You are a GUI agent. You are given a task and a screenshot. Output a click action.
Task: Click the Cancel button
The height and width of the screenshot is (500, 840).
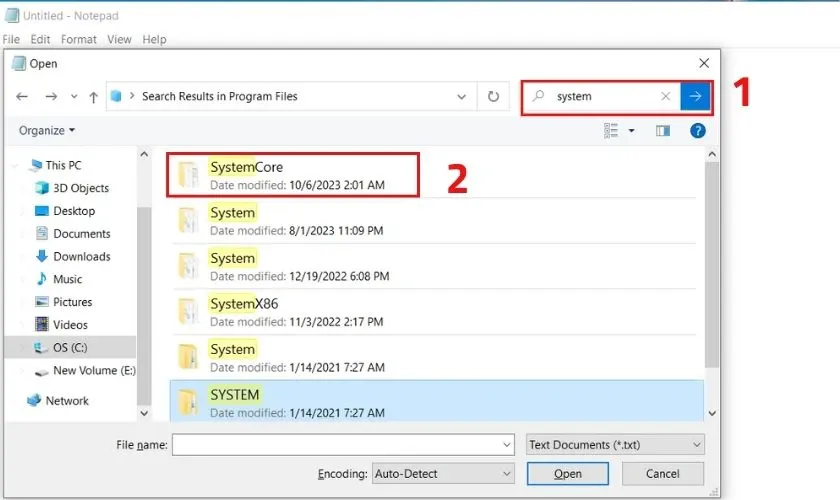point(663,474)
